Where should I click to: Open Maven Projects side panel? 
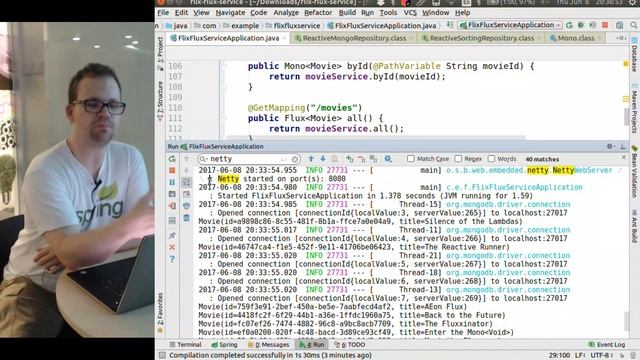coord(634,108)
